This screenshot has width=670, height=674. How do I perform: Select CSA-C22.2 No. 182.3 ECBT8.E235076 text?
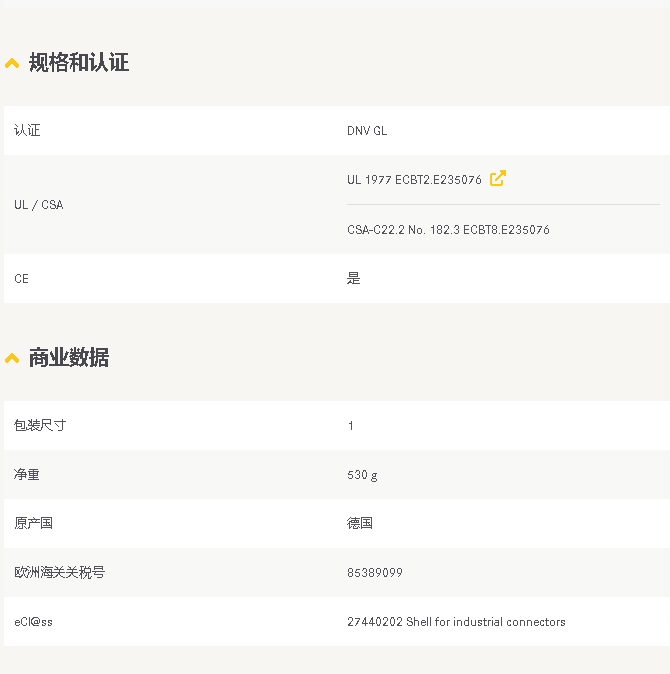(448, 230)
